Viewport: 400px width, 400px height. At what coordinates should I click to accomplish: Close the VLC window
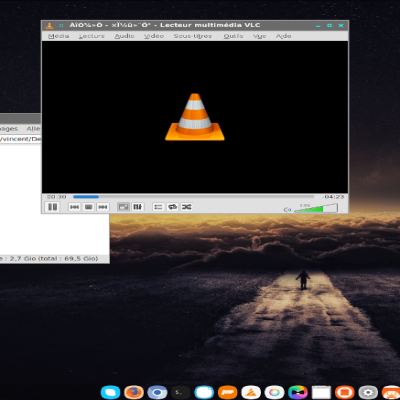tap(341, 25)
